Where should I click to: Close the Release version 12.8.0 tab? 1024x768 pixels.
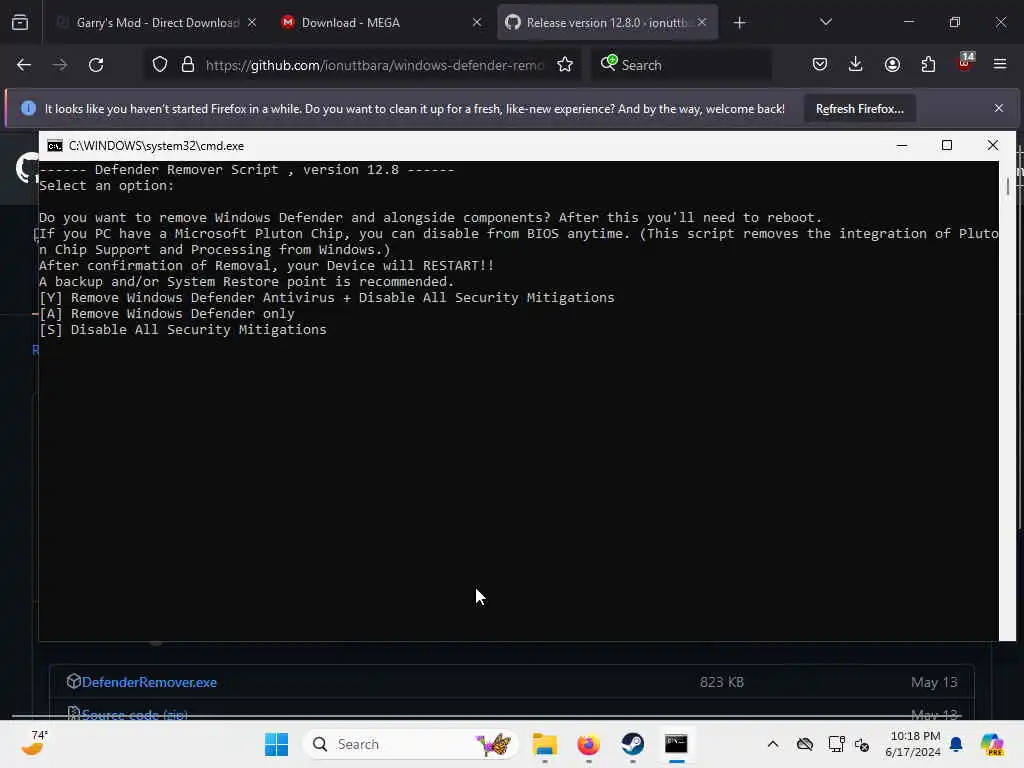tap(702, 22)
